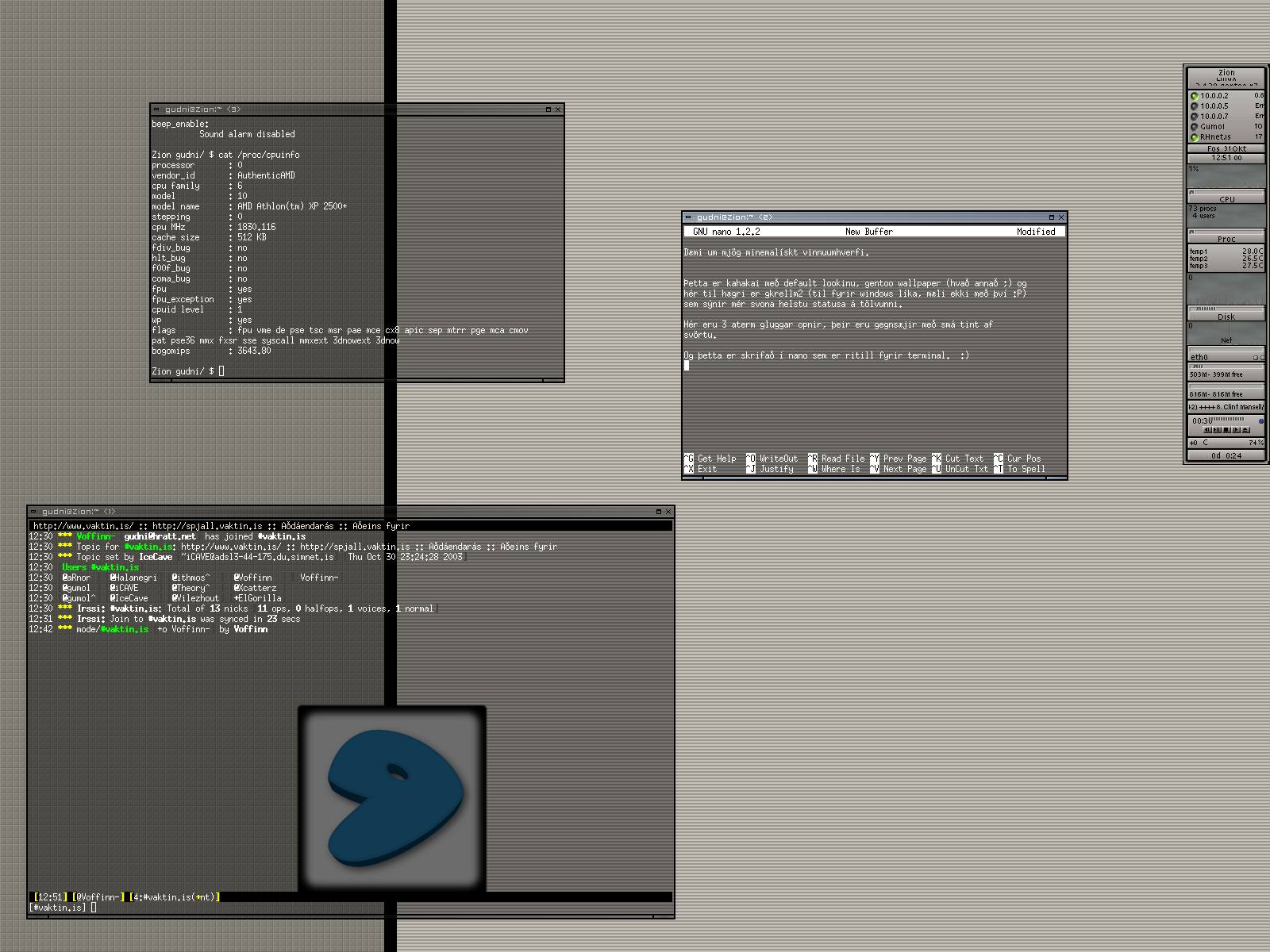Open window menu of the nano terminal
1270x952 pixels.
tap(689, 217)
